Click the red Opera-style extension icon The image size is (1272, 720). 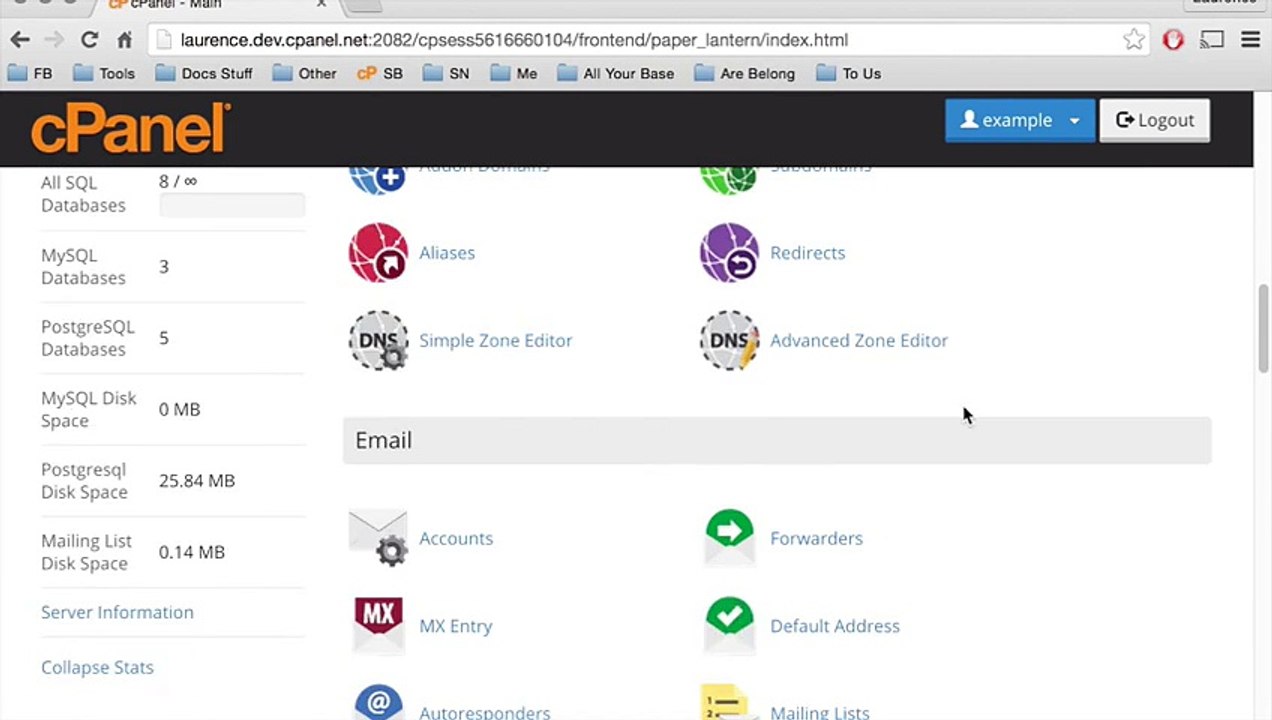click(x=1173, y=40)
